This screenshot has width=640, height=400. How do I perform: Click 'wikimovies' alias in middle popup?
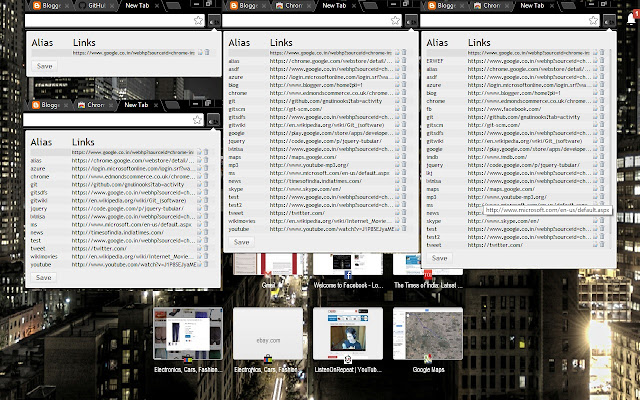coord(242,221)
